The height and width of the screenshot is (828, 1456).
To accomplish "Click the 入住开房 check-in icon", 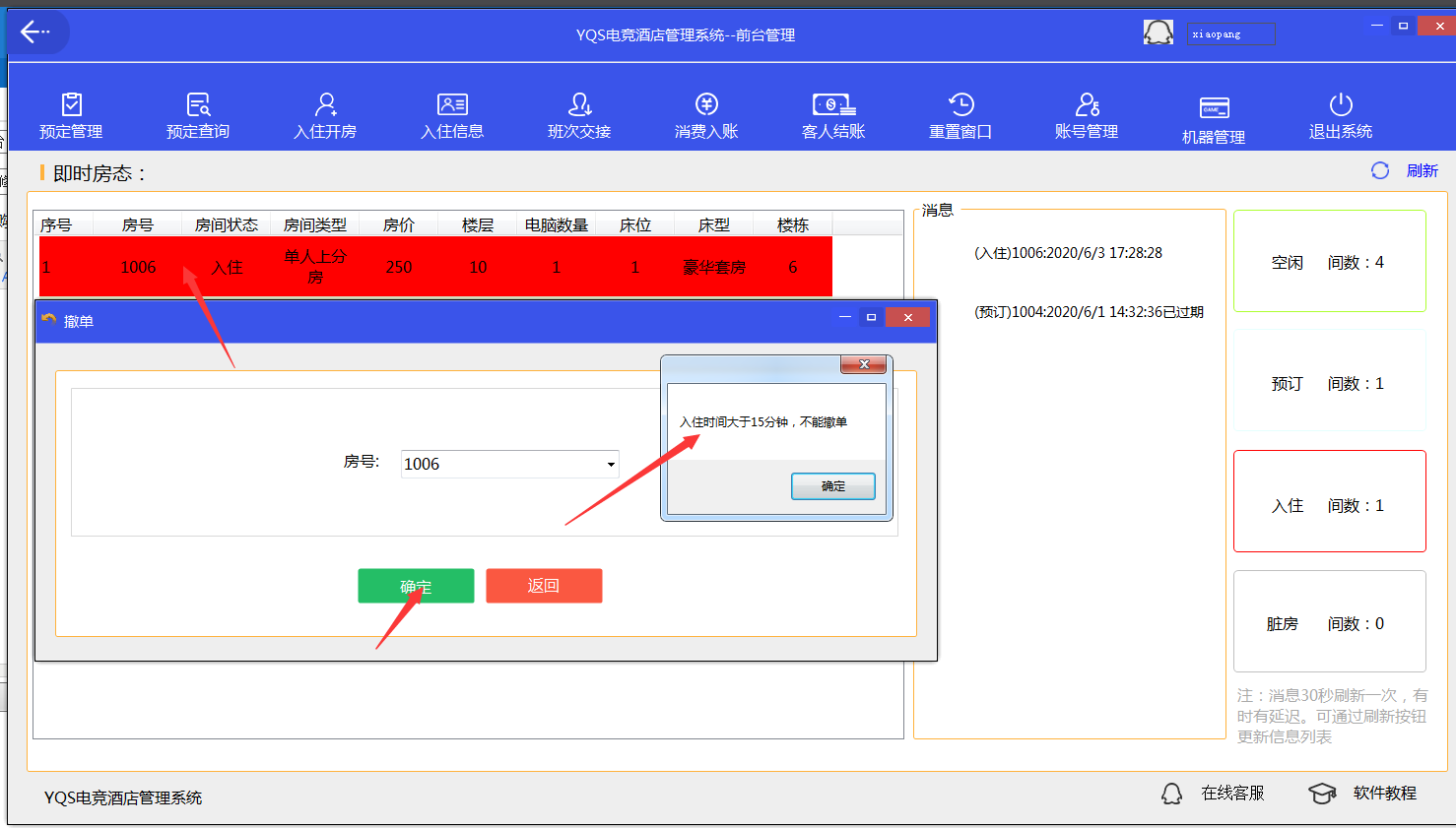I will (325, 115).
